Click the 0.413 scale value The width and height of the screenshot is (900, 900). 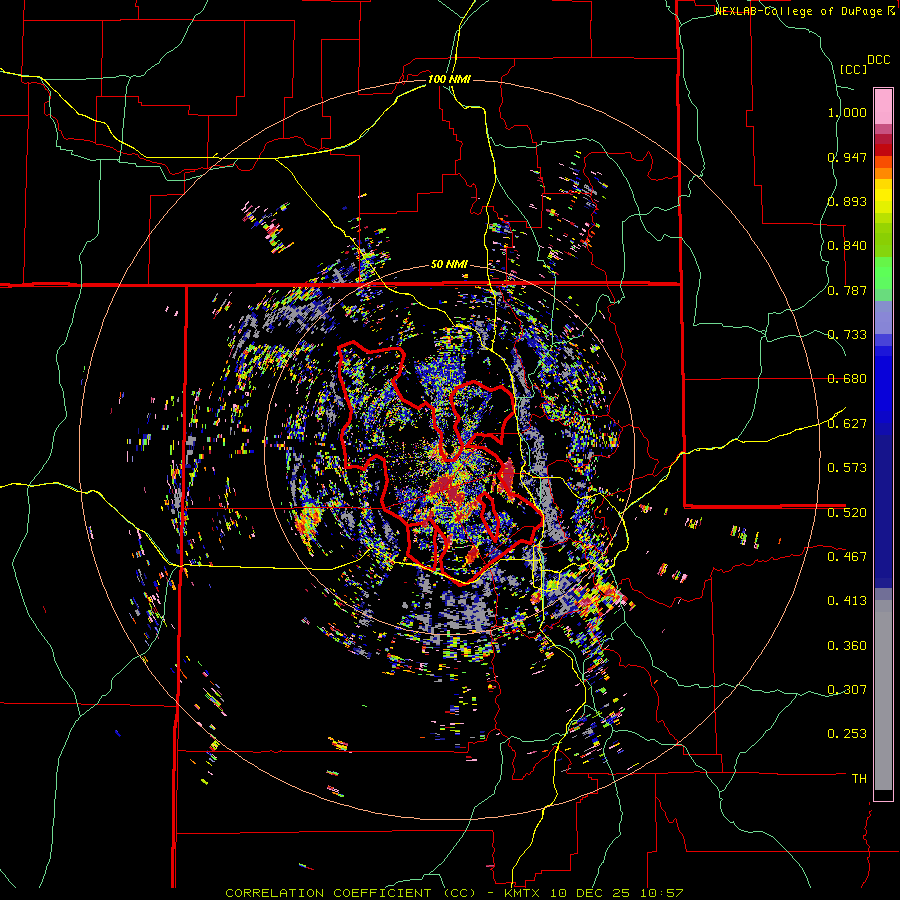click(847, 601)
